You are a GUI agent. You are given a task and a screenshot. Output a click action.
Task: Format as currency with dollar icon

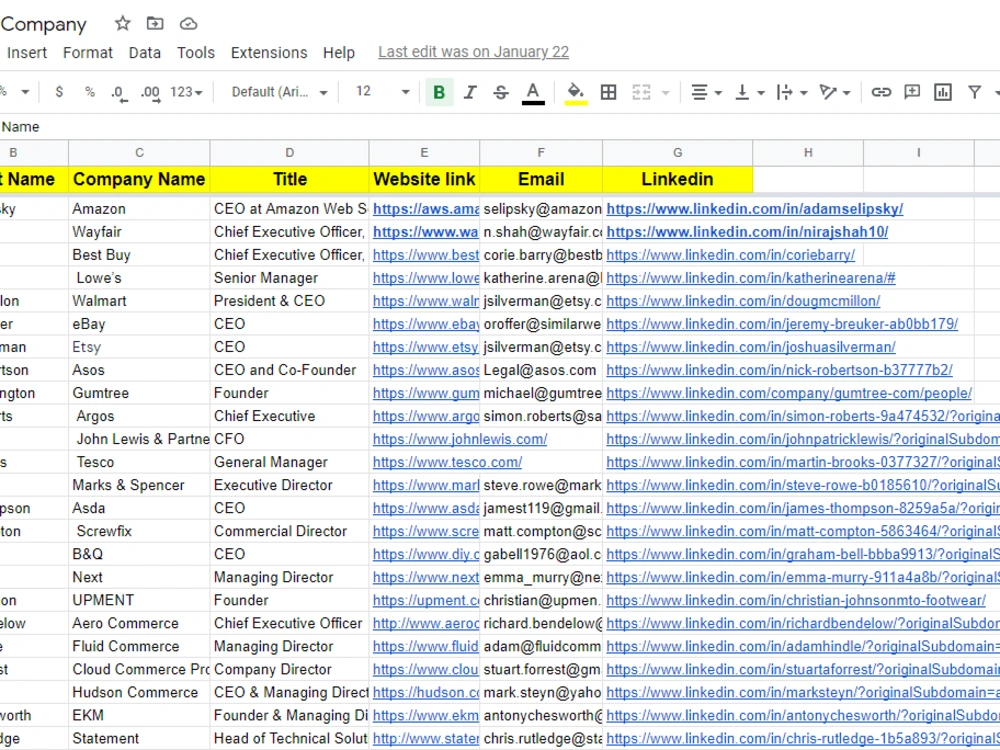59,92
